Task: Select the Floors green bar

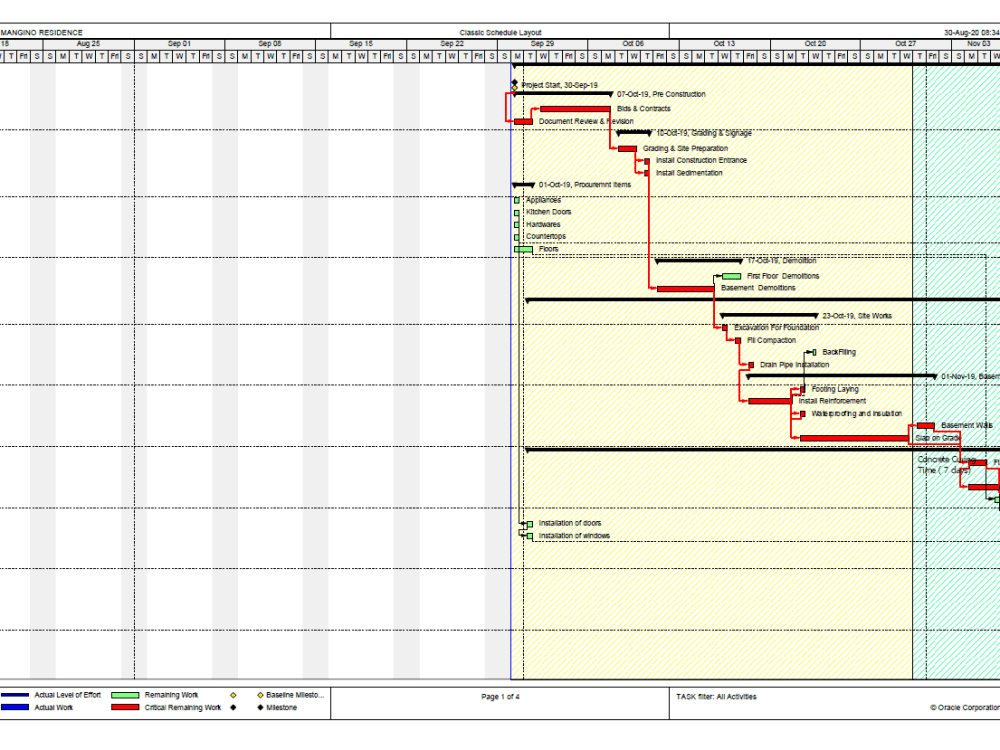Action: point(524,249)
